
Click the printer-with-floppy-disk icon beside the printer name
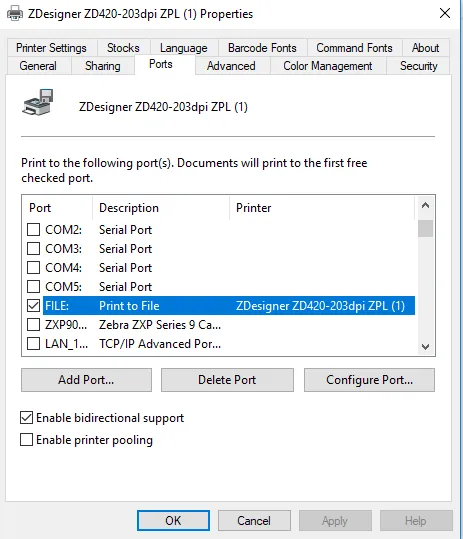coord(38,102)
